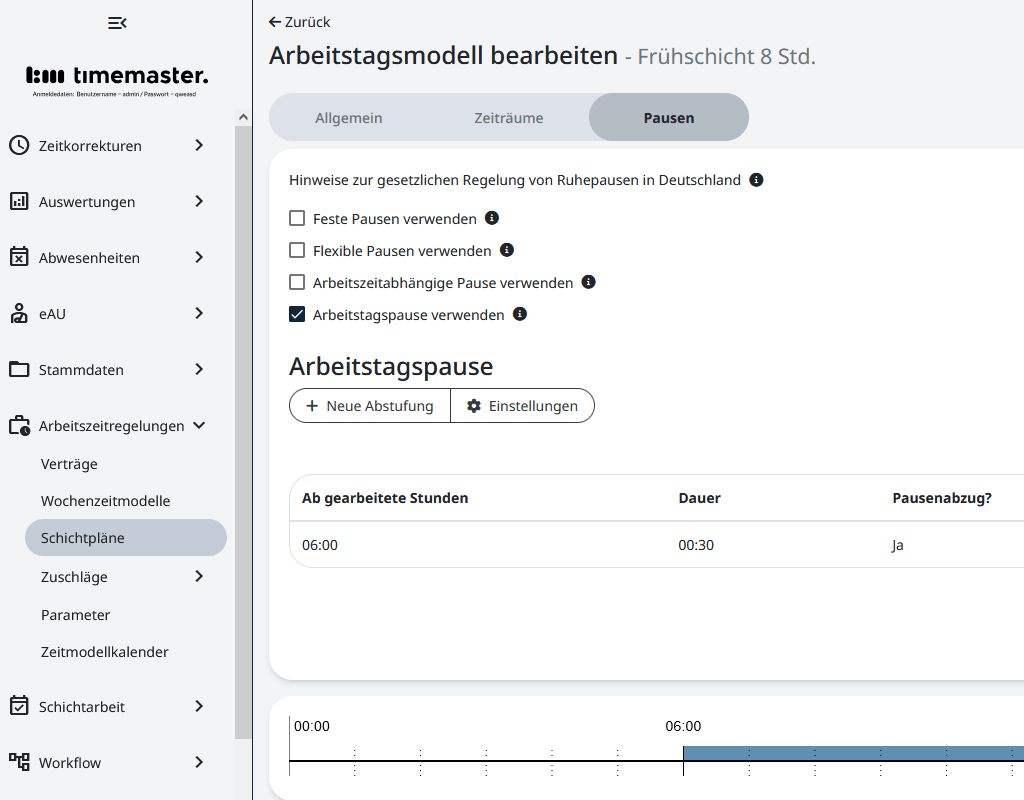Image resolution: width=1024 pixels, height=800 pixels.
Task: Switch to the Zeiträume tab
Action: pos(507,117)
